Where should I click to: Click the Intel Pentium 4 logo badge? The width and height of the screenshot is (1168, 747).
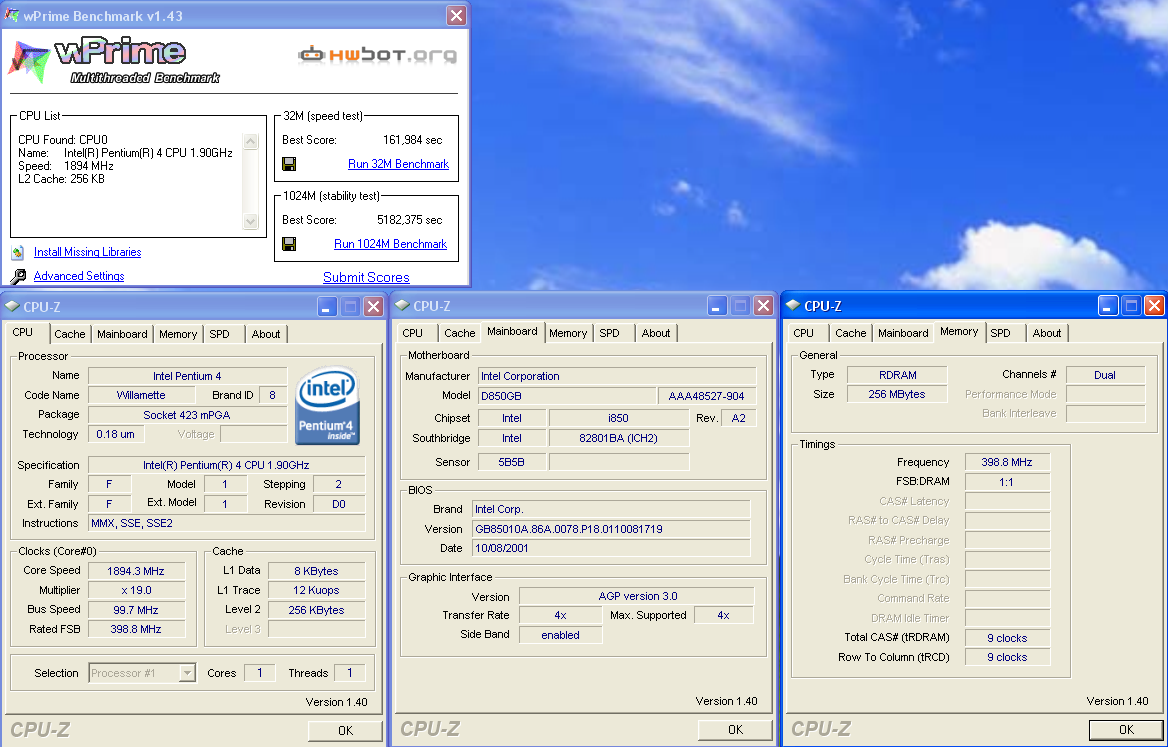328,405
